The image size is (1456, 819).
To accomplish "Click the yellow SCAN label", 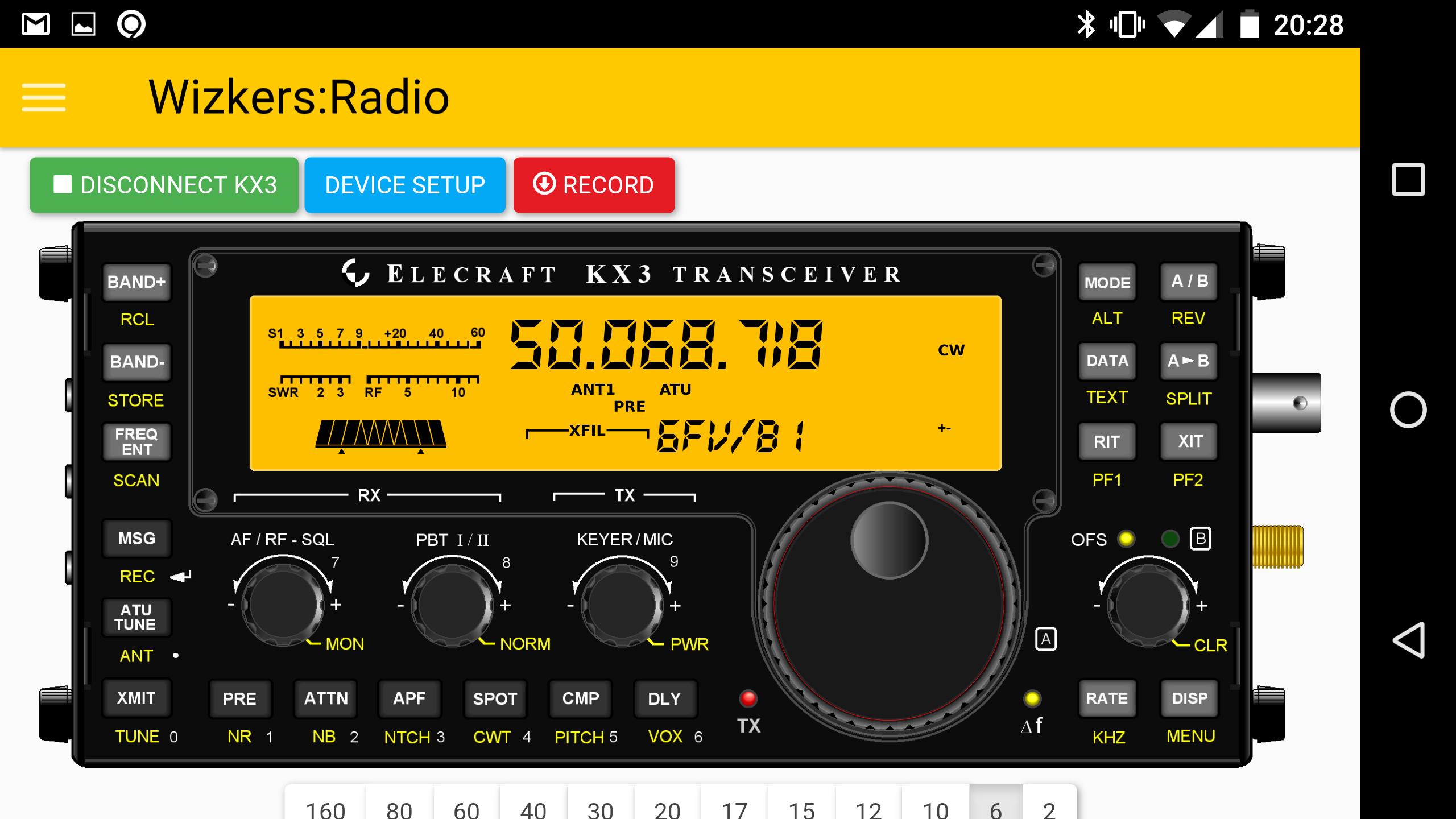I will [x=136, y=481].
